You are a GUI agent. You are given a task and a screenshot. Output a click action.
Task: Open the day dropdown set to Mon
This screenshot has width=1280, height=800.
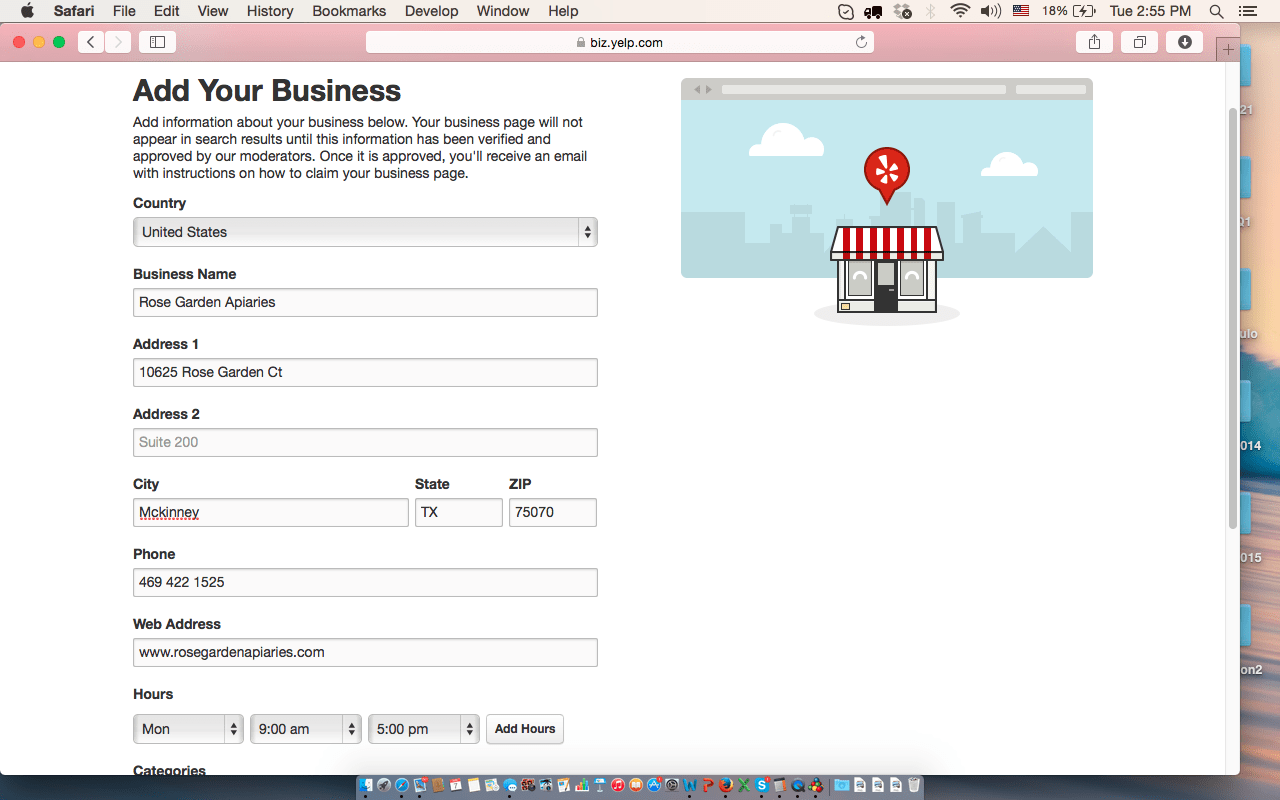coord(188,729)
